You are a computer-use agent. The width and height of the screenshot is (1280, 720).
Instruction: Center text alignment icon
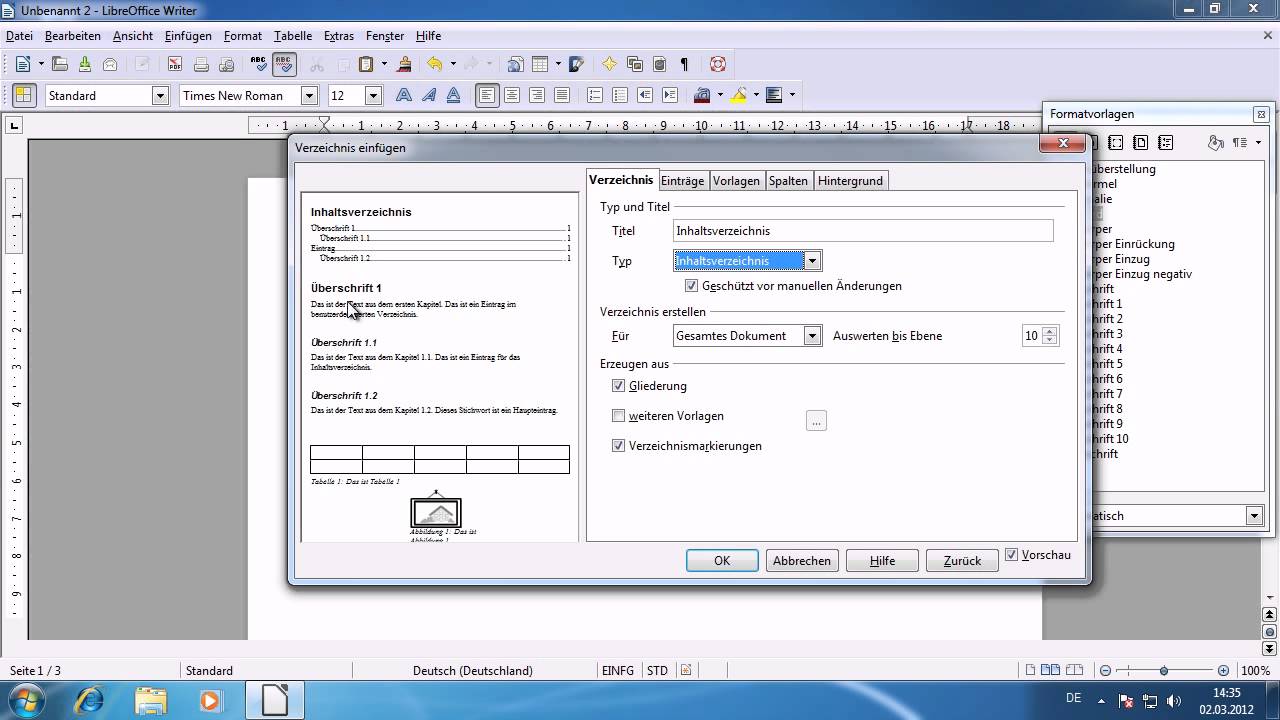point(512,95)
